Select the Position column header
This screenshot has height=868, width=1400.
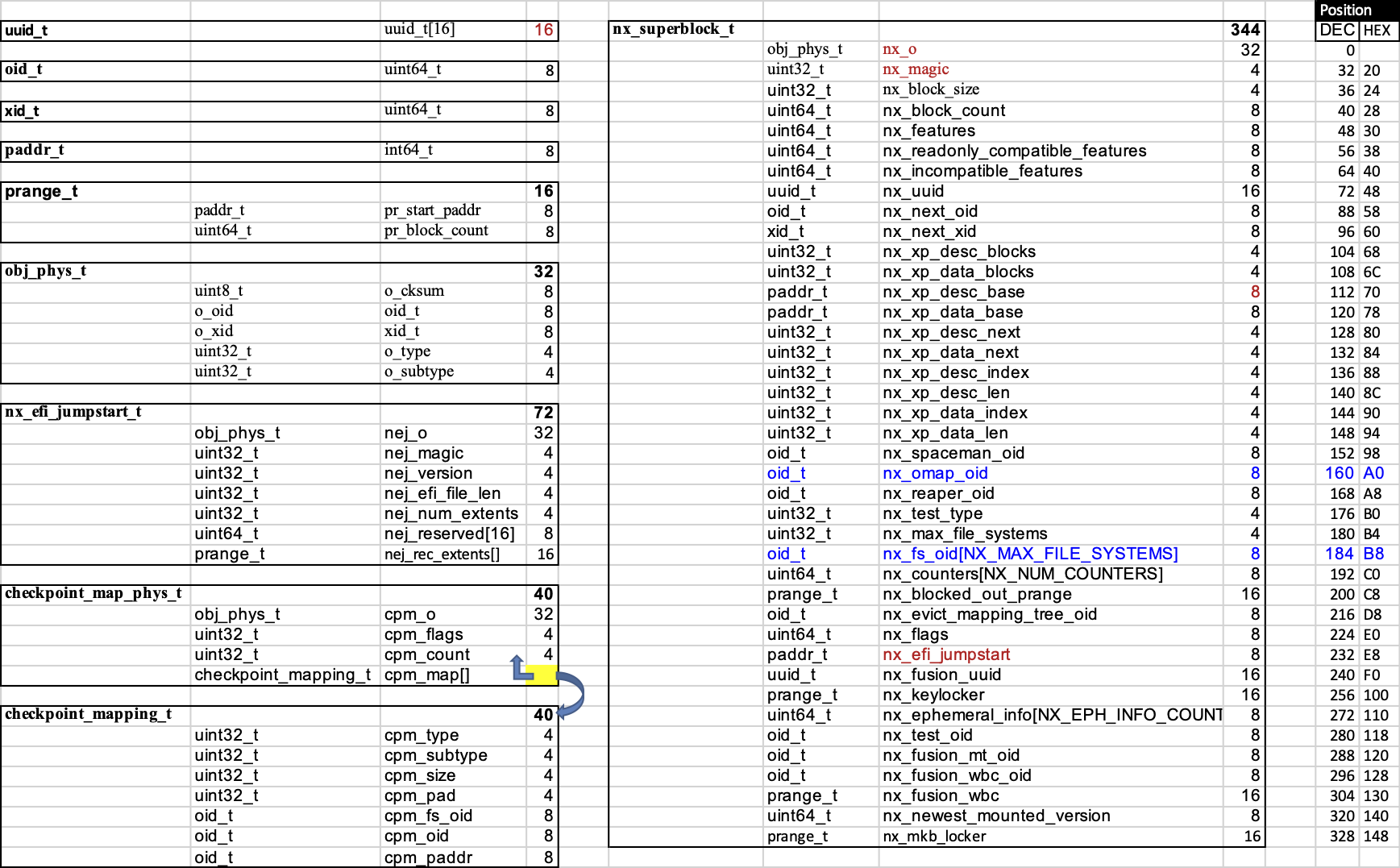[1357, 10]
